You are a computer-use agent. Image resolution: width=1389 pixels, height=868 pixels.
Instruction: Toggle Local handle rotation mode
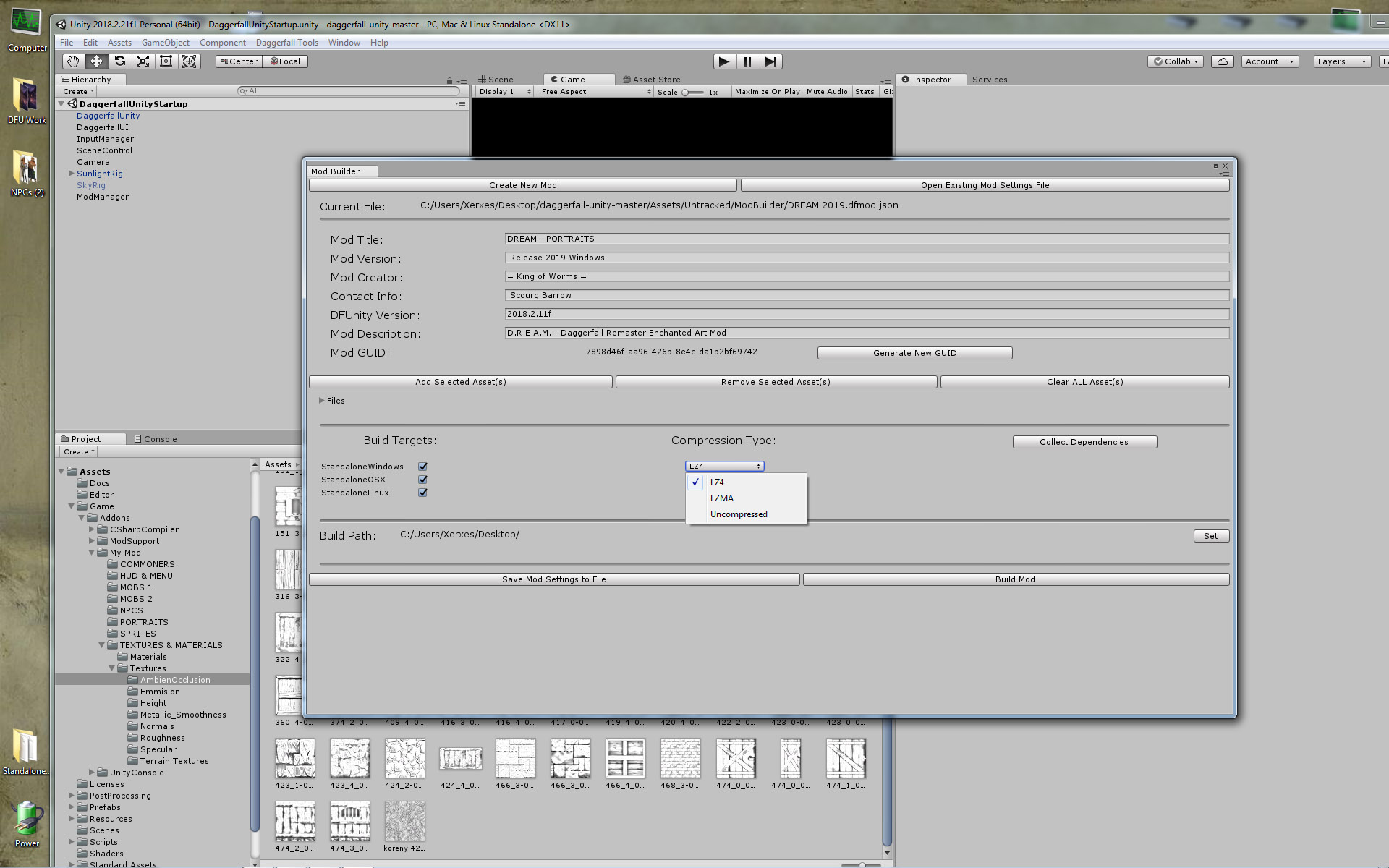coord(286,61)
